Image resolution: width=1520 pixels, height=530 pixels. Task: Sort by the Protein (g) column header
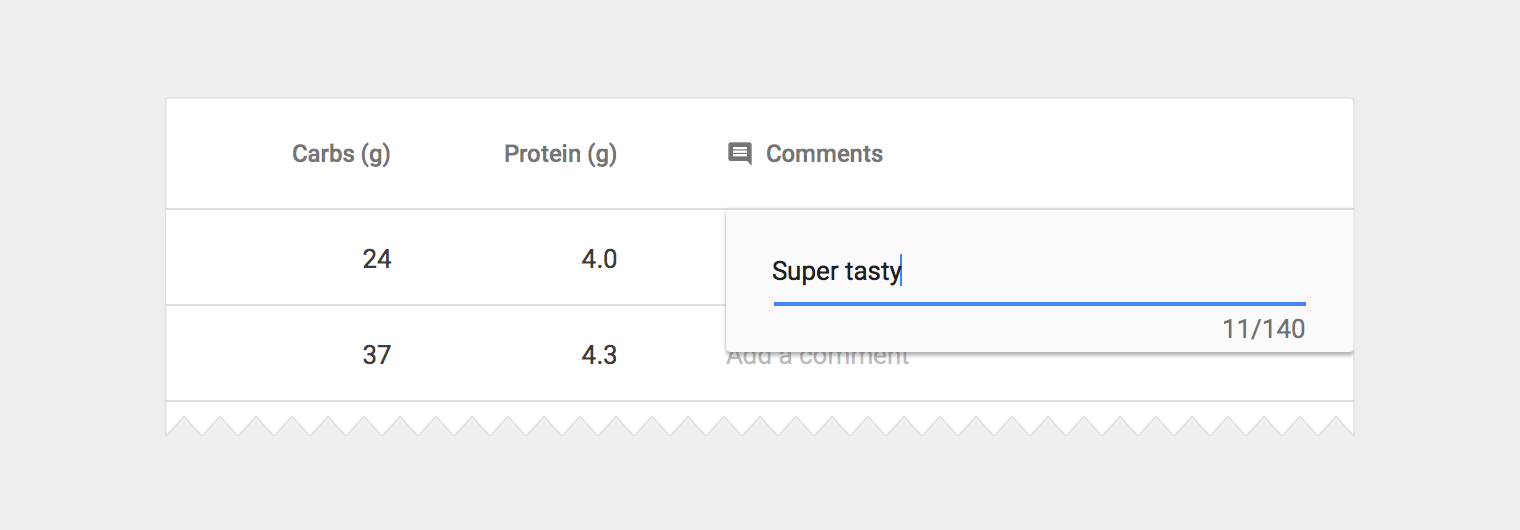(560, 154)
